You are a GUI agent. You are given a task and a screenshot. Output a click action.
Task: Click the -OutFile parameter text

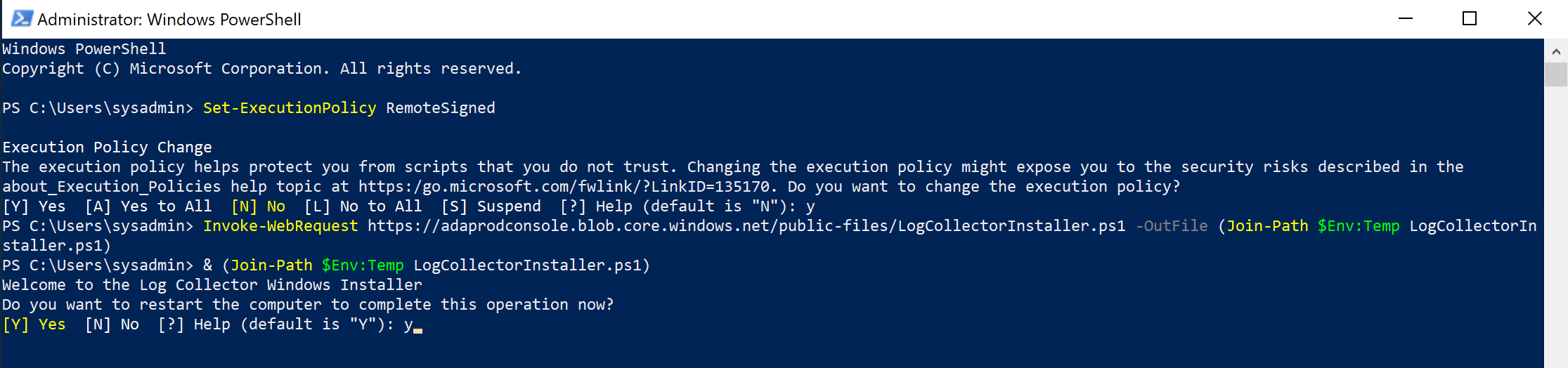[x=1172, y=226]
